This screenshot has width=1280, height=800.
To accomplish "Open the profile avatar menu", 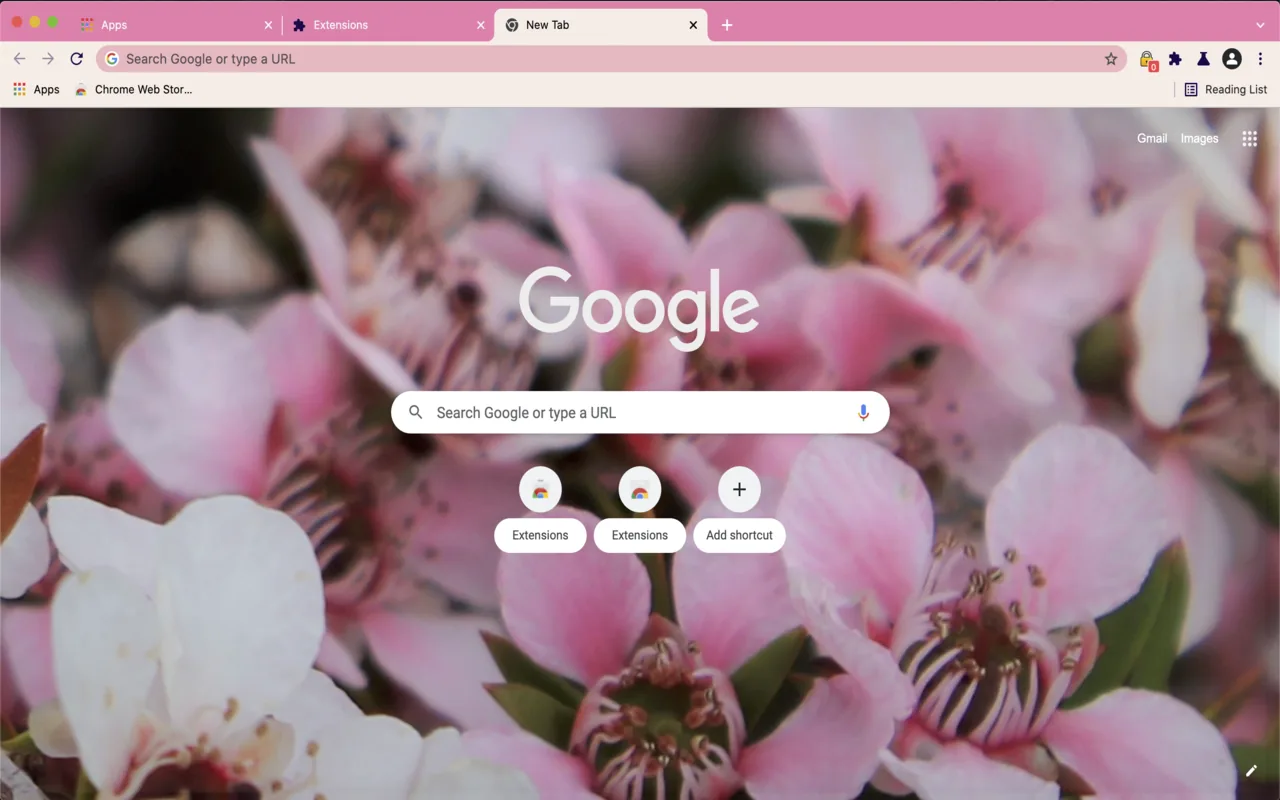I will click(x=1232, y=59).
